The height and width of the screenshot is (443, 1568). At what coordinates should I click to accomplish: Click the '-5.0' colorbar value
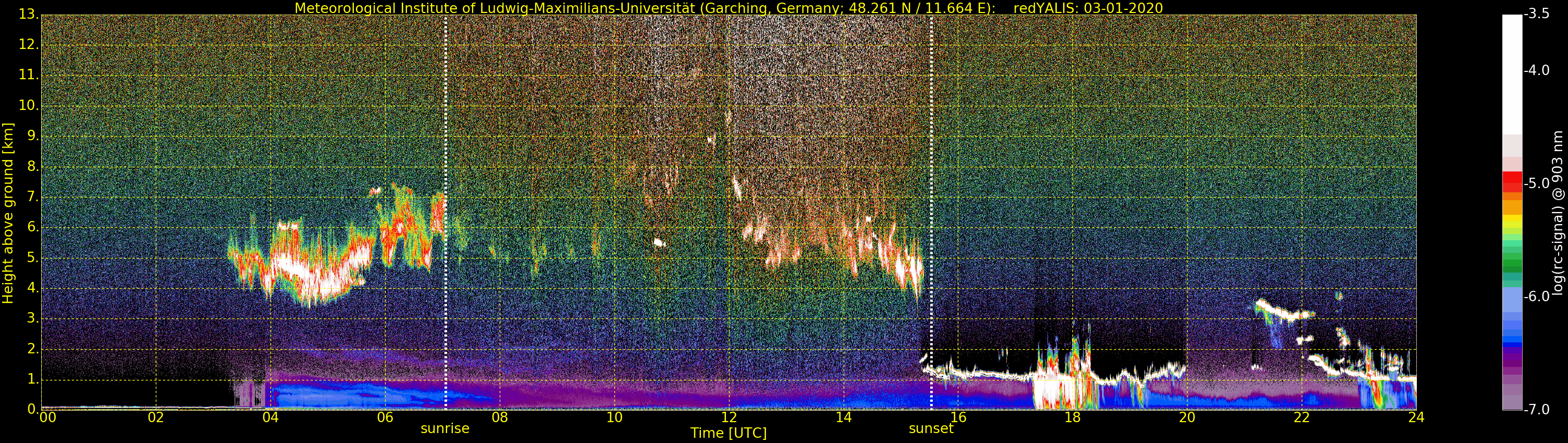click(x=1536, y=183)
